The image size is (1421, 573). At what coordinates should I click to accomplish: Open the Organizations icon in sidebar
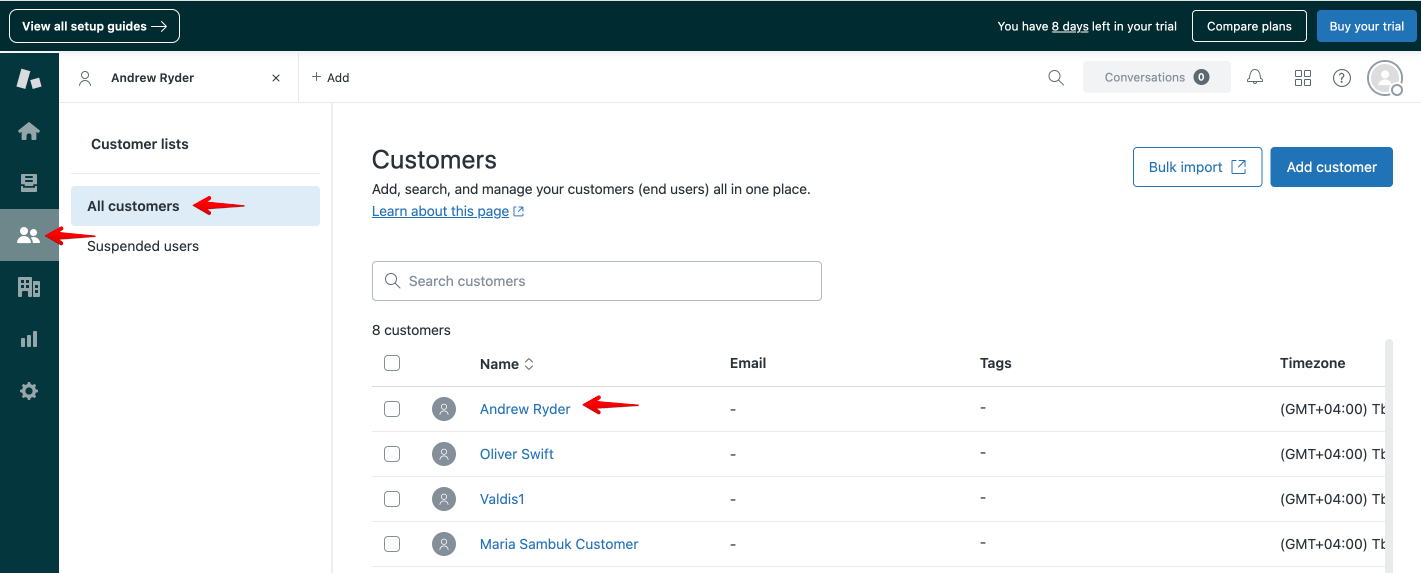(29, 288)
